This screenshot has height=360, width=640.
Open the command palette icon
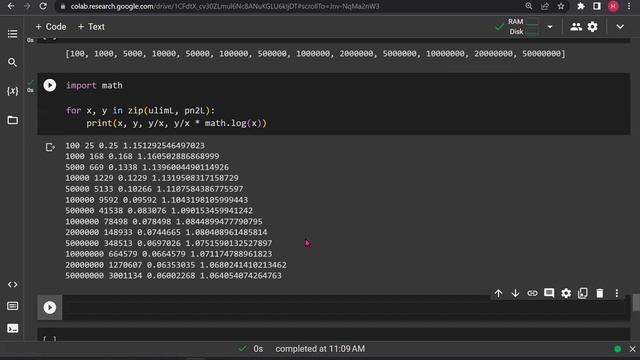click(12, 306)
